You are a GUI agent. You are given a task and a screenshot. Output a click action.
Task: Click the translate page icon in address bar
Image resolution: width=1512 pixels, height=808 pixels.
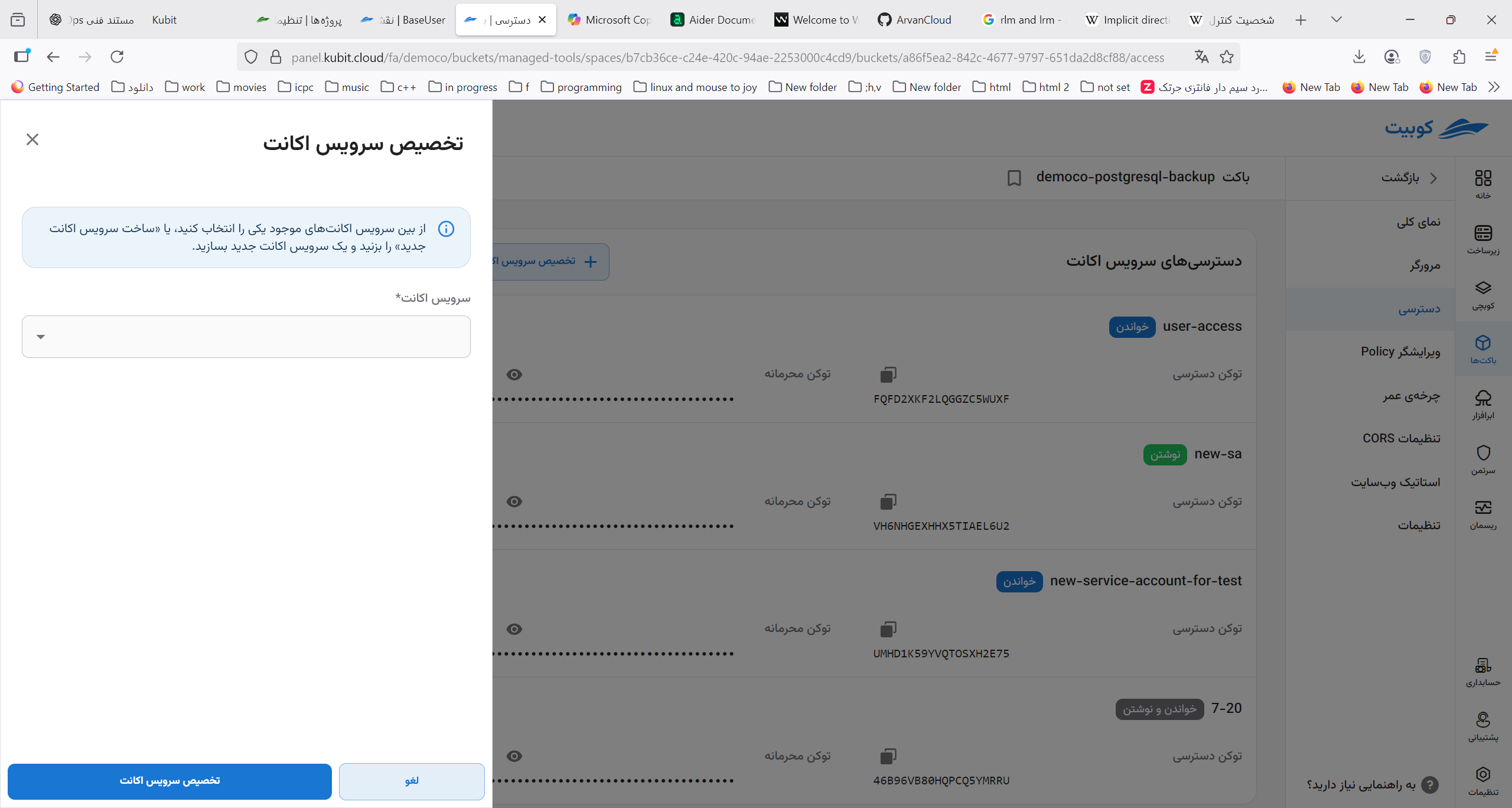(1201, 57)
